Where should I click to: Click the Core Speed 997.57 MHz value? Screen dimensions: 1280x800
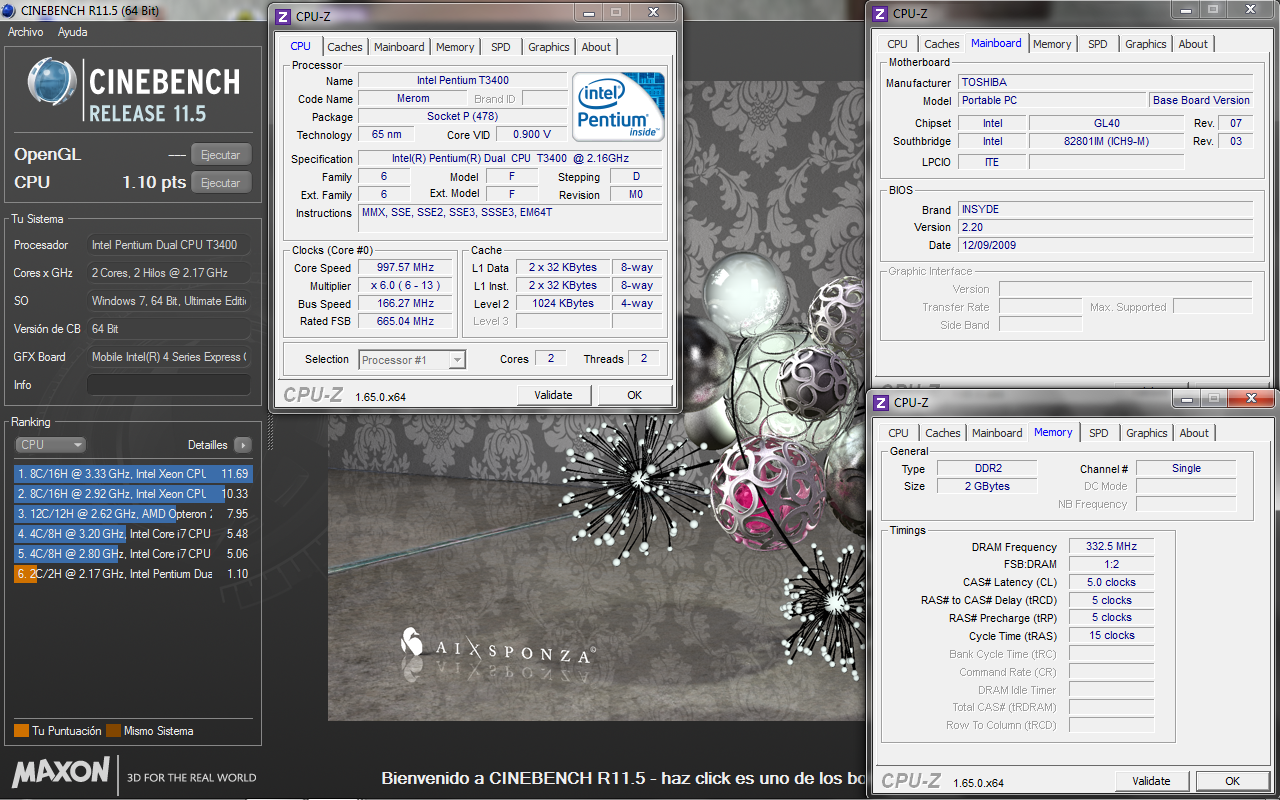[x=403, y=268]
